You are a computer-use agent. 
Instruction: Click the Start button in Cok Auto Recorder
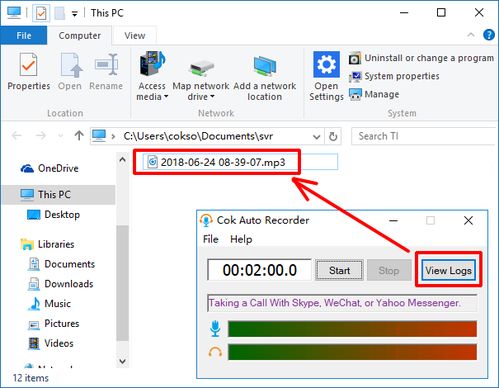pyautogui.click(x=339, y=270)
